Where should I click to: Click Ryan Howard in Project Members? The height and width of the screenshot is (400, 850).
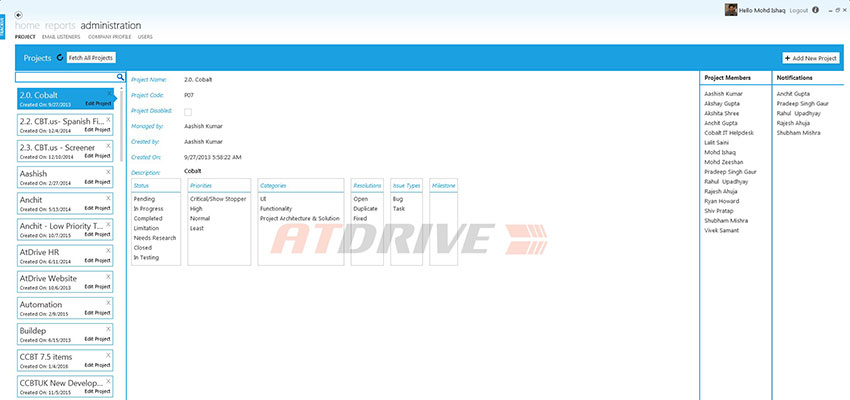coord(721,201)
